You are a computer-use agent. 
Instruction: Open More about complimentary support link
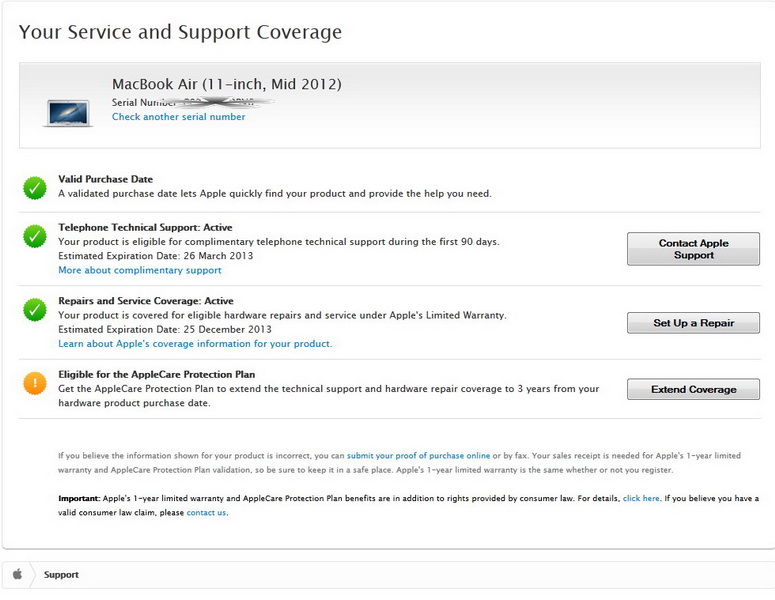pyautogui.click(x=140, y=270)
